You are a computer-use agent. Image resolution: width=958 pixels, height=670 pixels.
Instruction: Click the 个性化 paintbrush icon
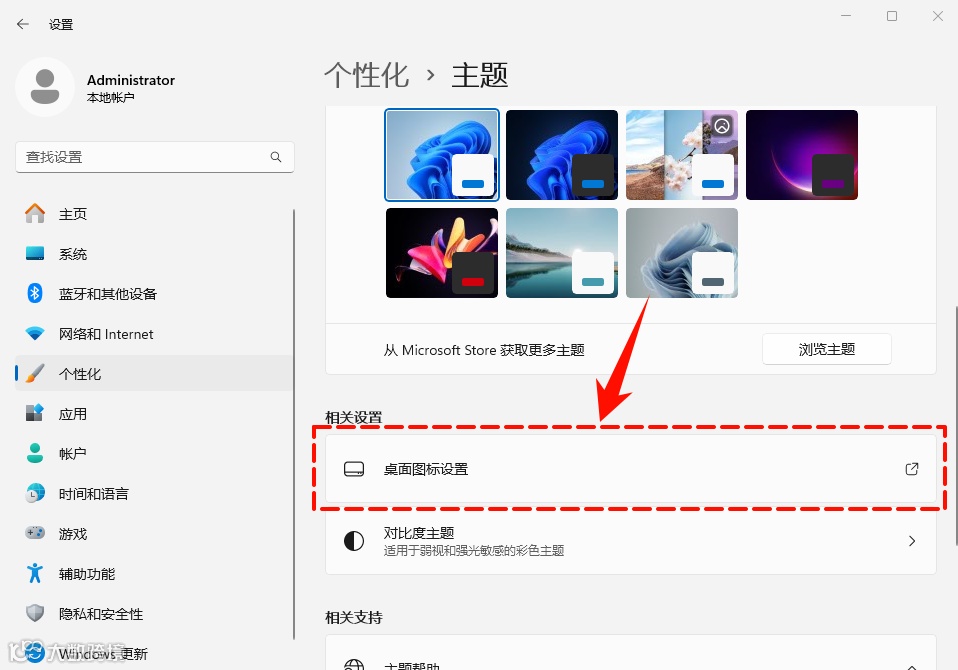tap(35, 373)
